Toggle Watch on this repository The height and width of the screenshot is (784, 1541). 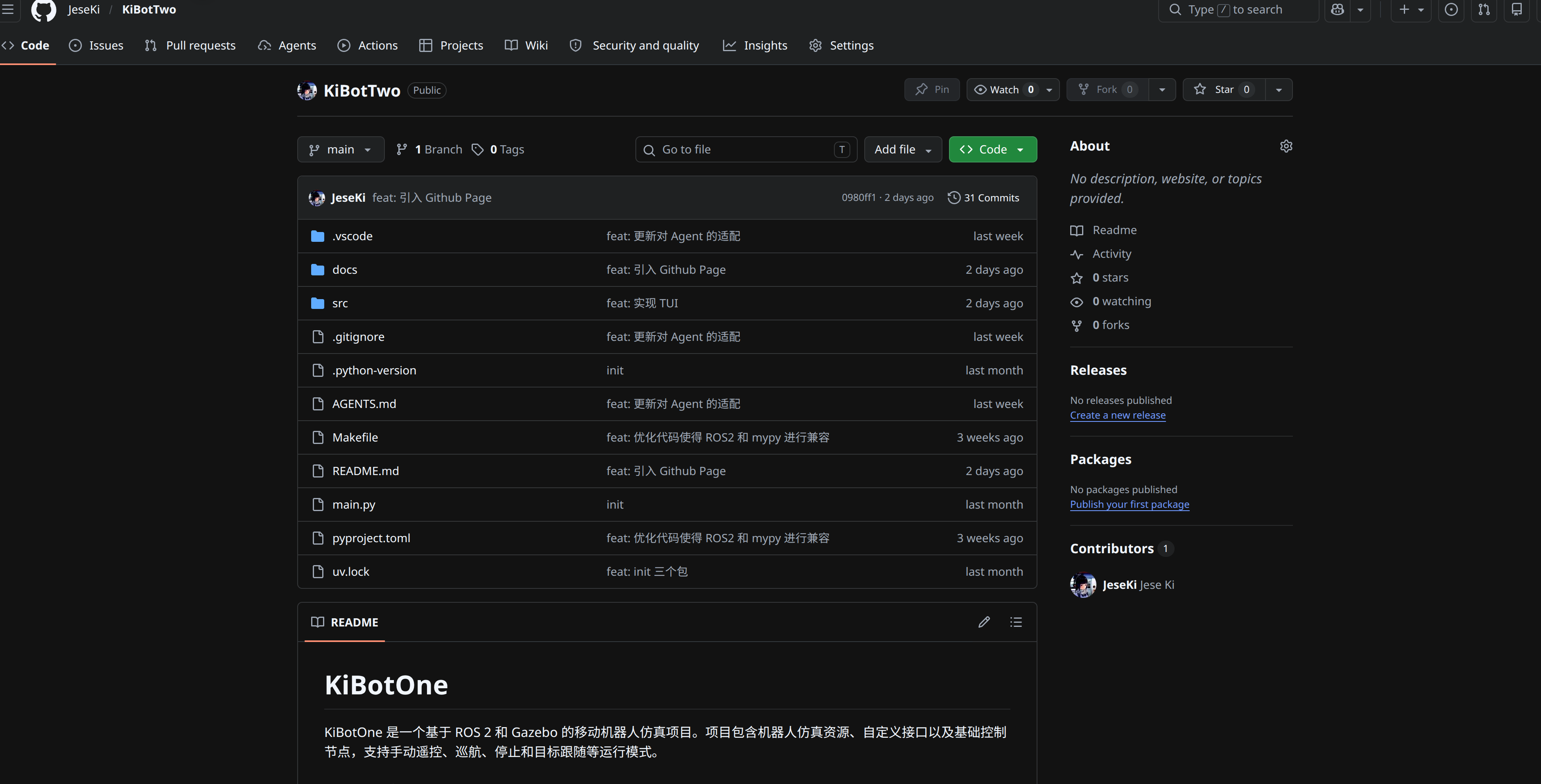(1004, 90)
